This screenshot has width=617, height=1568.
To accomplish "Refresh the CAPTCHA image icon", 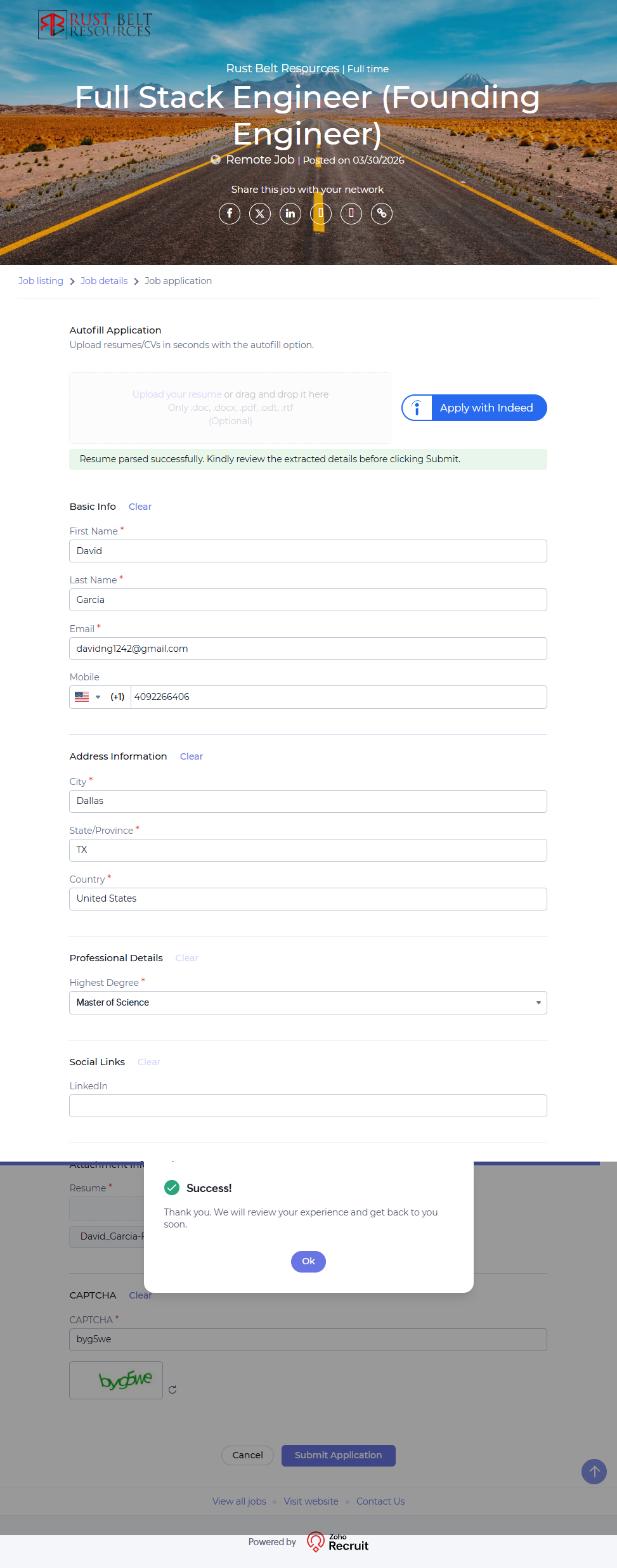I will coord(172,1390).
